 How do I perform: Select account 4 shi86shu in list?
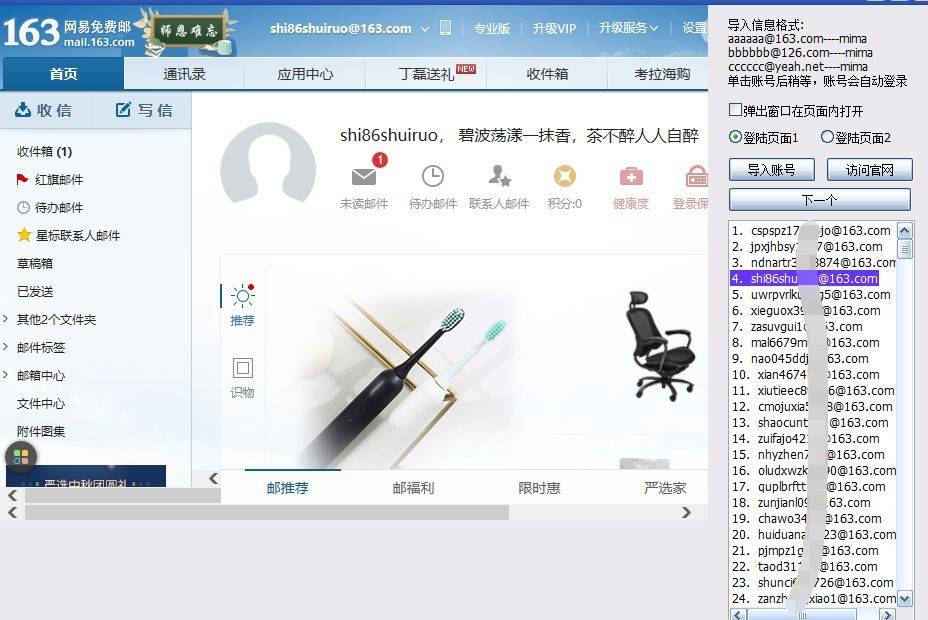pyautogui.click(x=804, y=278)
